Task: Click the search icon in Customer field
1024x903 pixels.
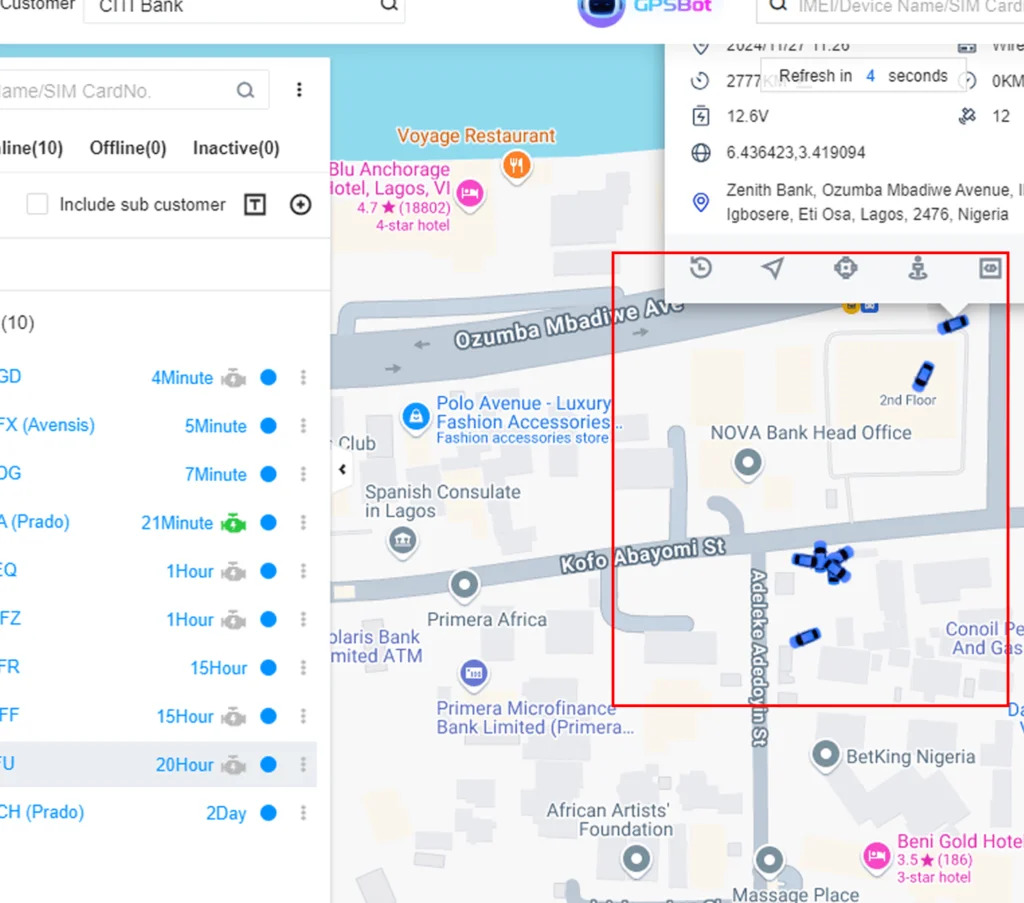Action: [389, 5]
